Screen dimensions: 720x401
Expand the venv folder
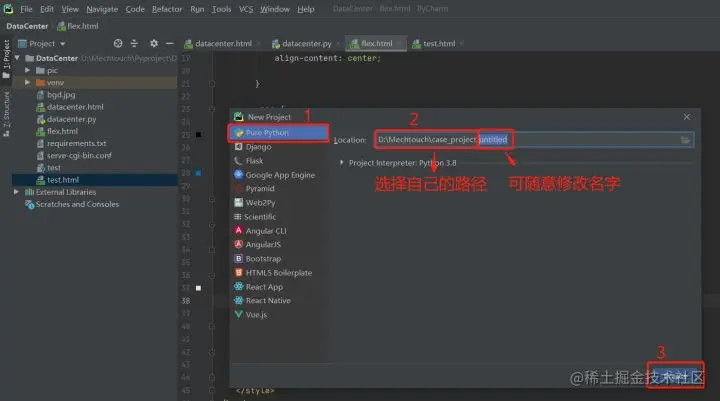pos(28,82)
